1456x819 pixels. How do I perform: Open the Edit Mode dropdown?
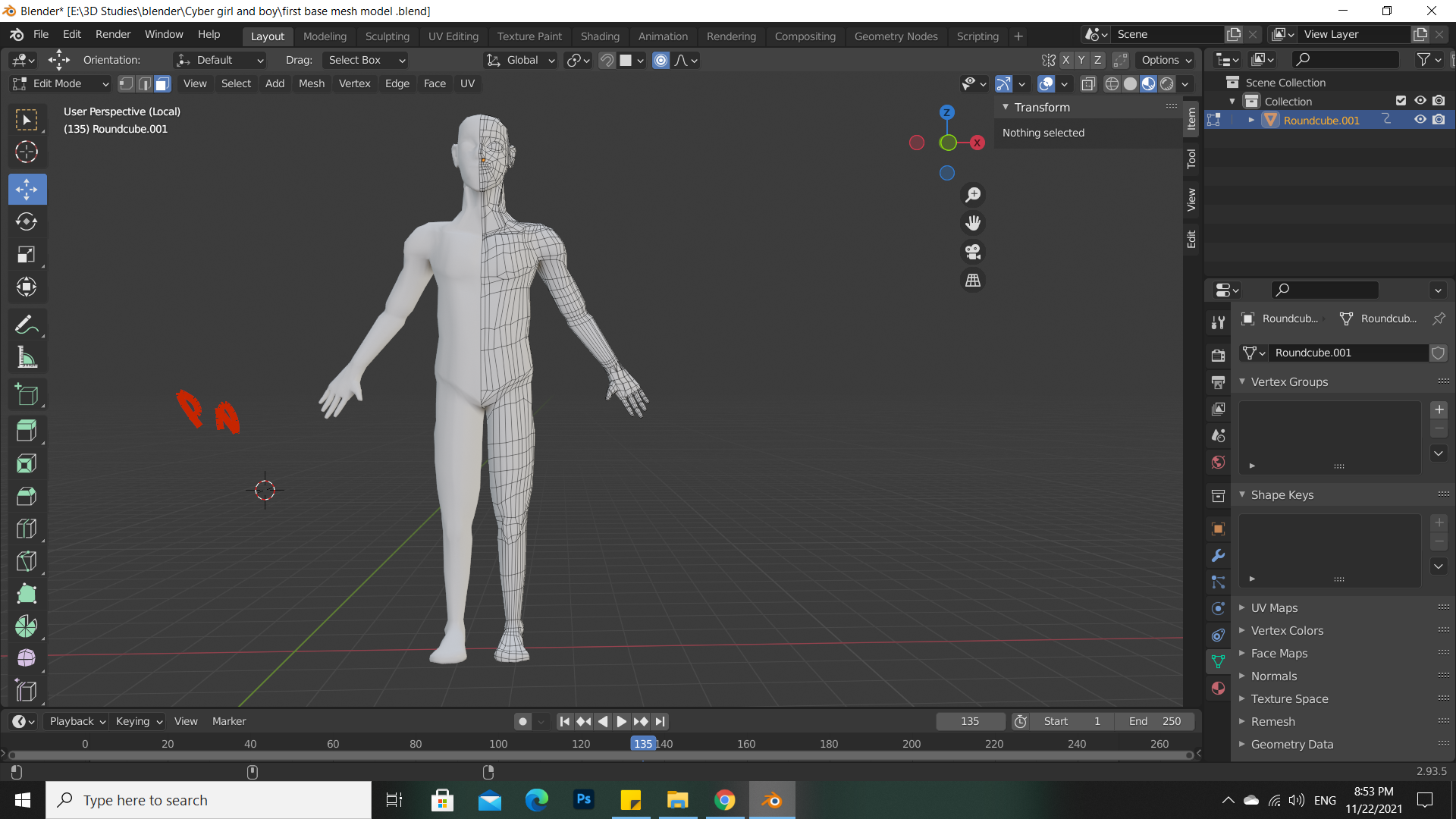(x=61, y=83)
